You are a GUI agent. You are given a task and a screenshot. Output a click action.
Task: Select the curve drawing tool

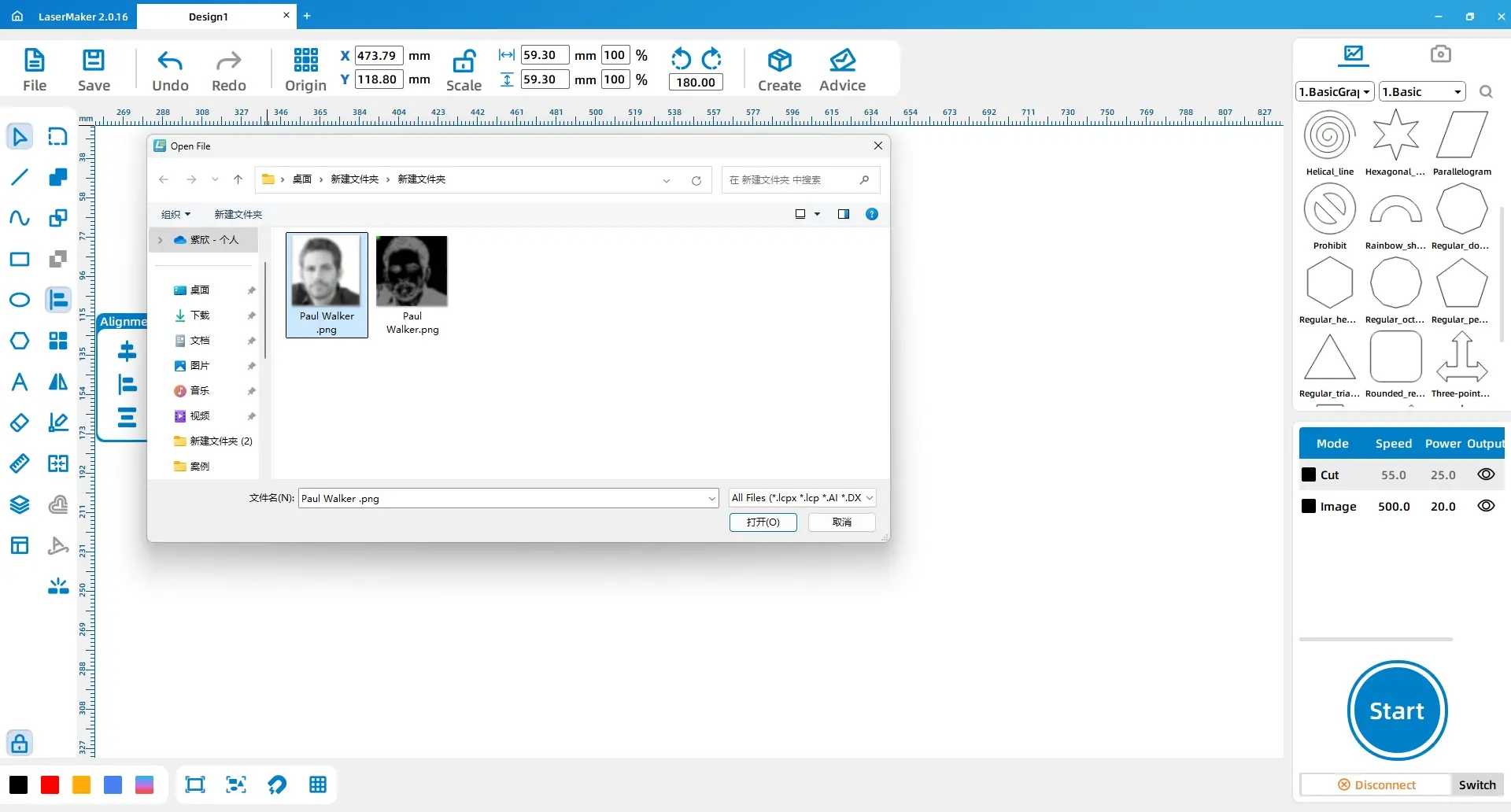click(x=20, y=218)
